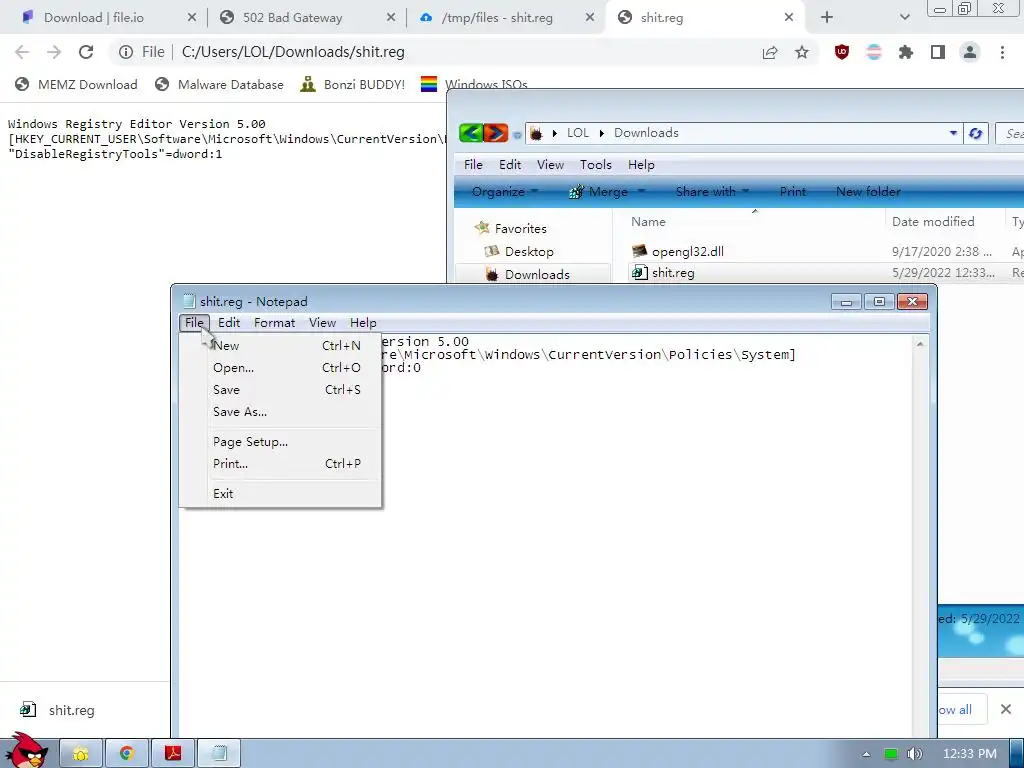Expand the Merge button dropdown arrow
1024x768 pixels.
[x=641, y=191]
